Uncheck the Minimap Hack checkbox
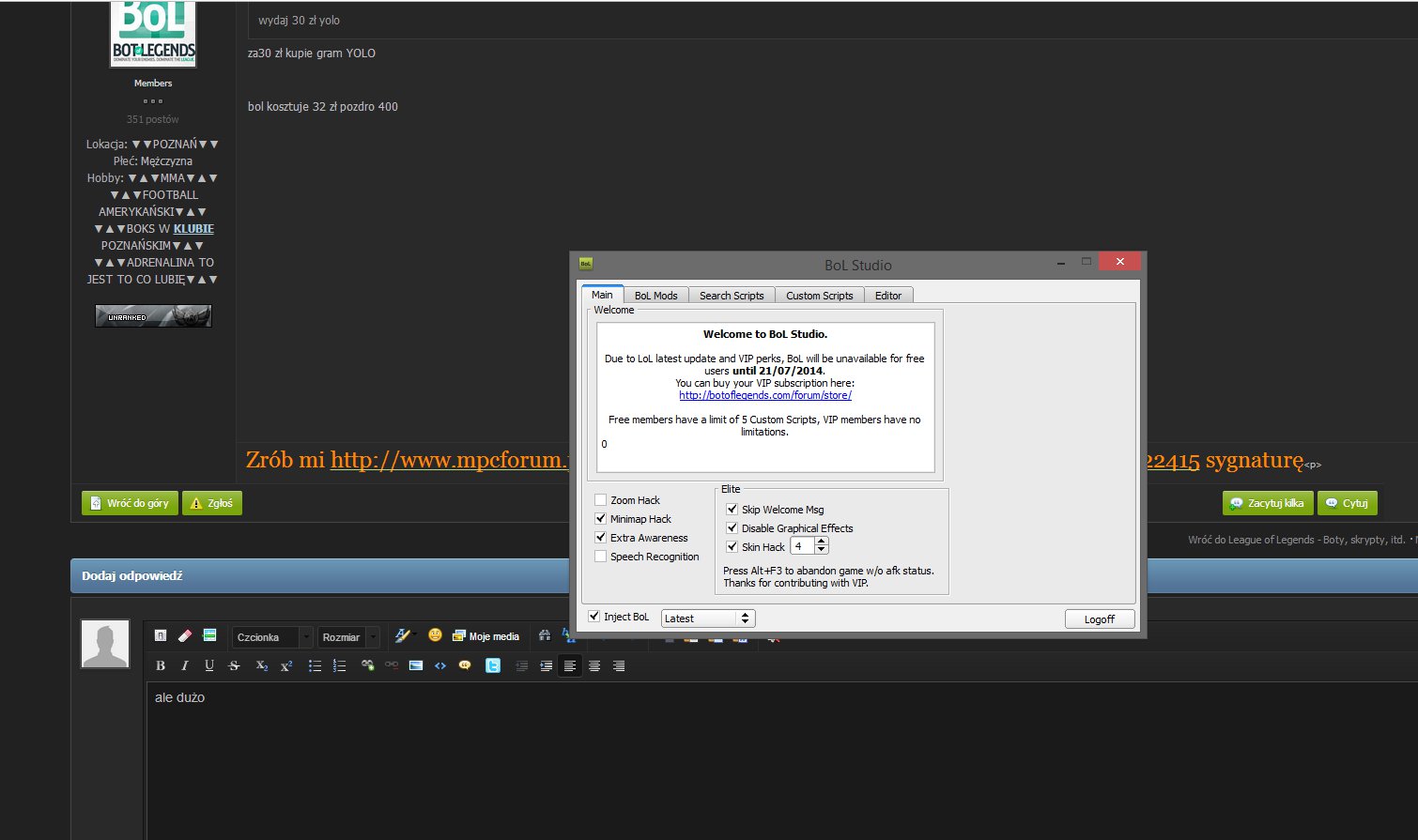This screenshot has height=840, width=1418. (601, 519)
